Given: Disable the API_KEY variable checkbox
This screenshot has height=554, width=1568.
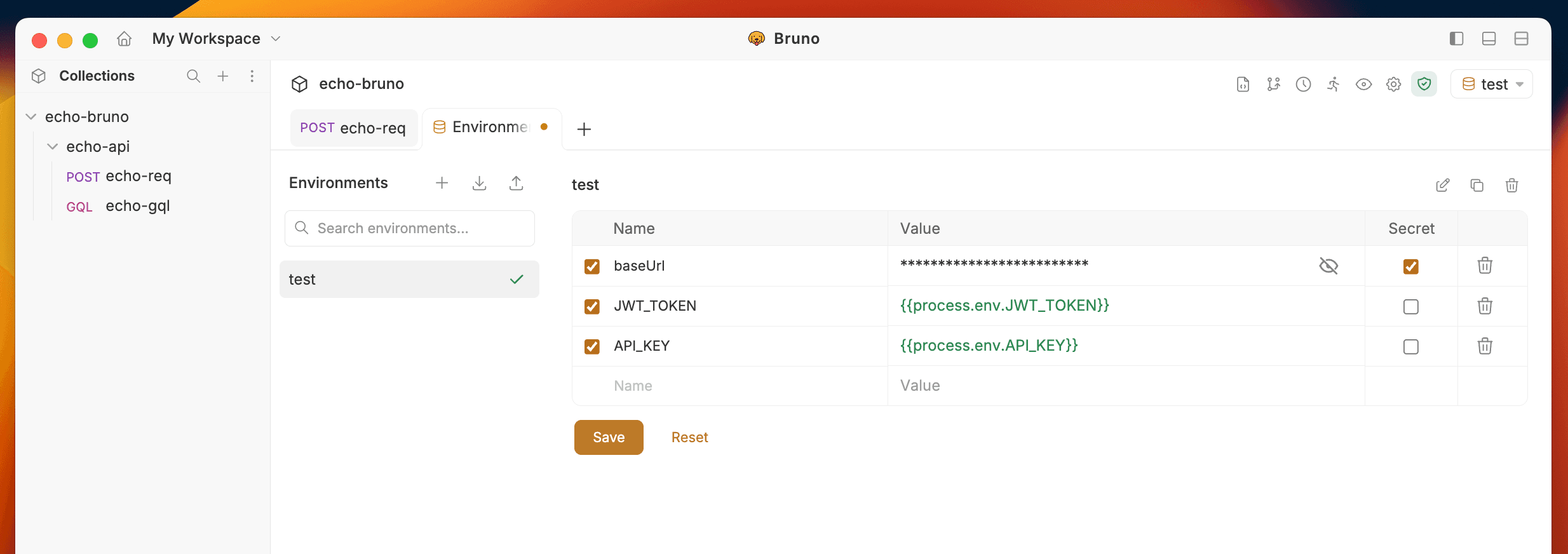Looking at the screenshot, I should [591, 346].
